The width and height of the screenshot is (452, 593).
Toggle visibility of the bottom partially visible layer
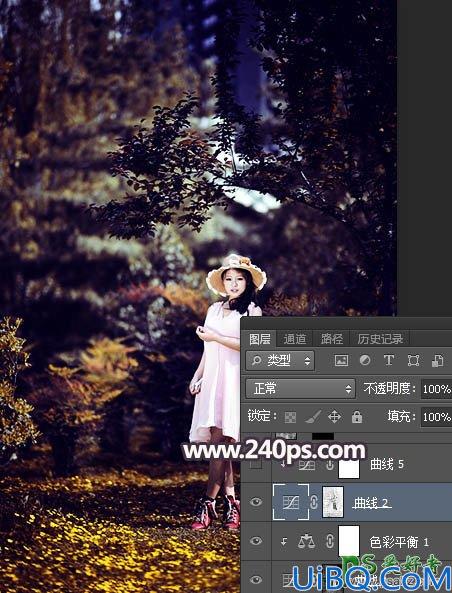click(x=256, y=579)
